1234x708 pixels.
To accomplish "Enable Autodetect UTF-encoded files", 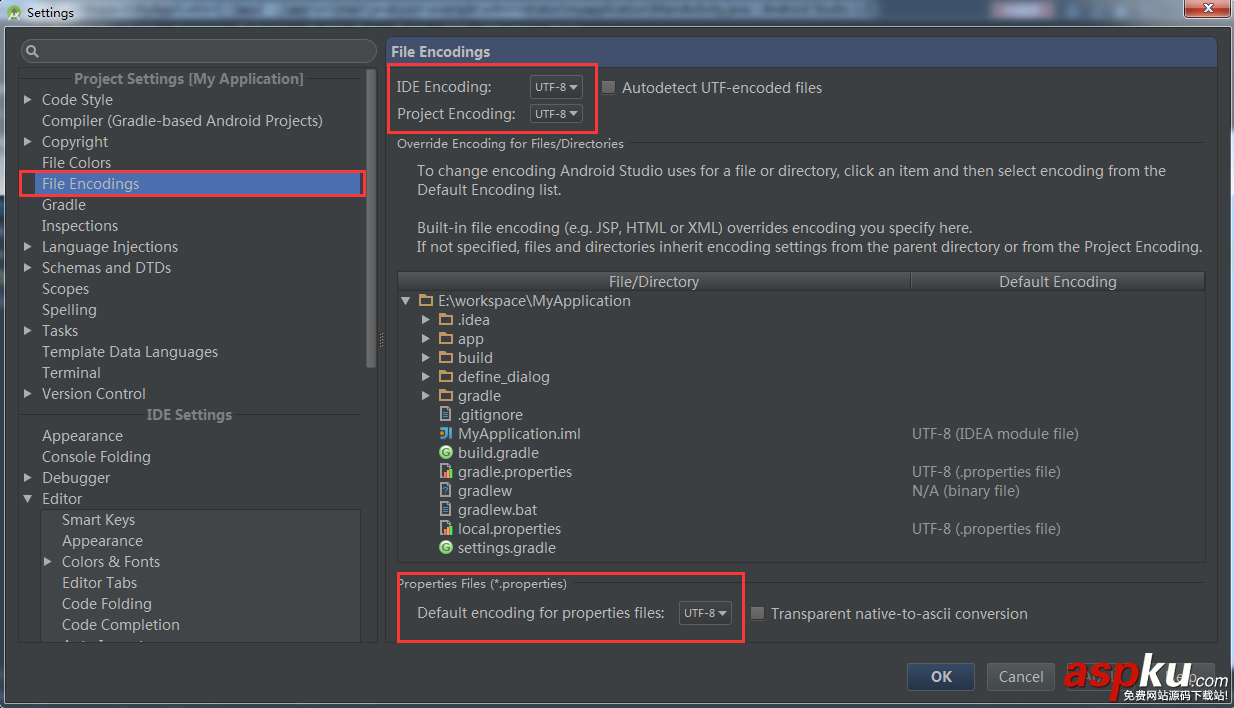I will tap(607, 87).
